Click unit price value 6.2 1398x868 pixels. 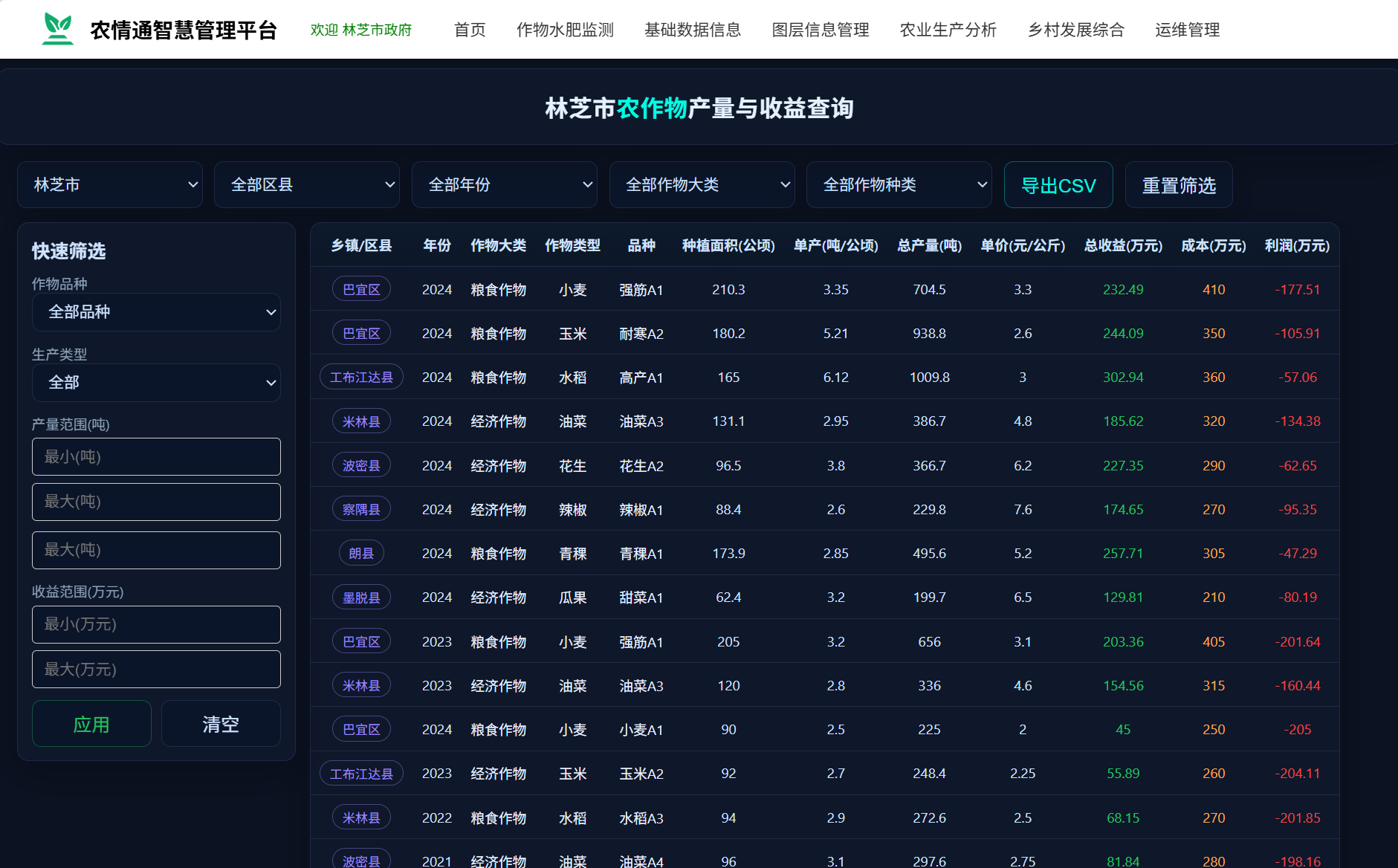1023,465
